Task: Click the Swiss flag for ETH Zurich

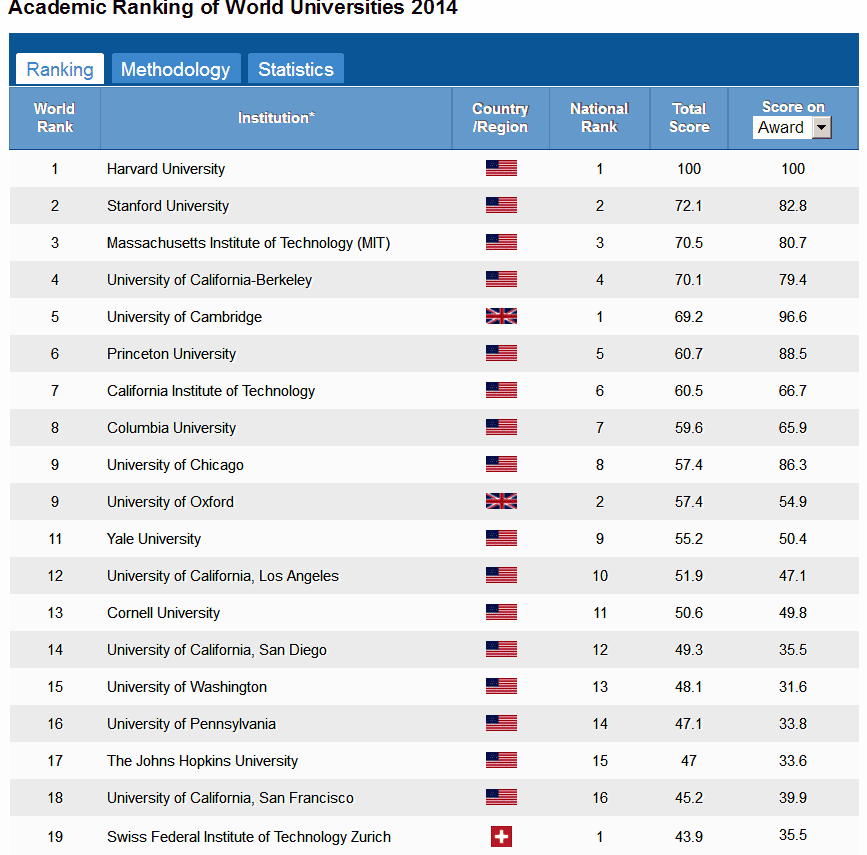Action: [500, 835]
